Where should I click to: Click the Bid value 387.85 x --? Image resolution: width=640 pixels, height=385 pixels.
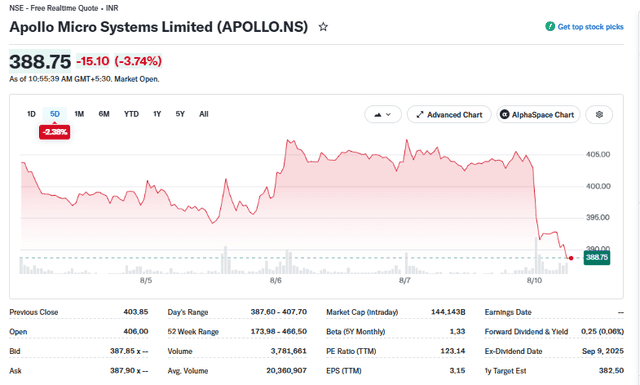click(x=129, y=351)
